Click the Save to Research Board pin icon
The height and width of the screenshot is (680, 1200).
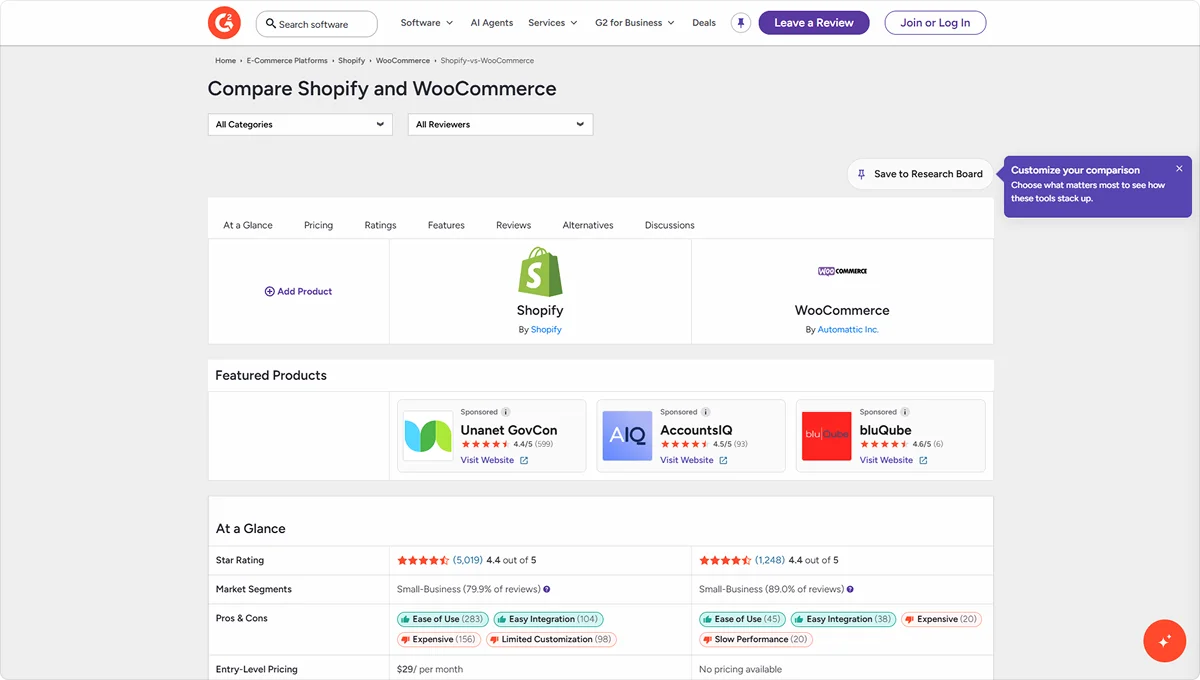(862, 174)
